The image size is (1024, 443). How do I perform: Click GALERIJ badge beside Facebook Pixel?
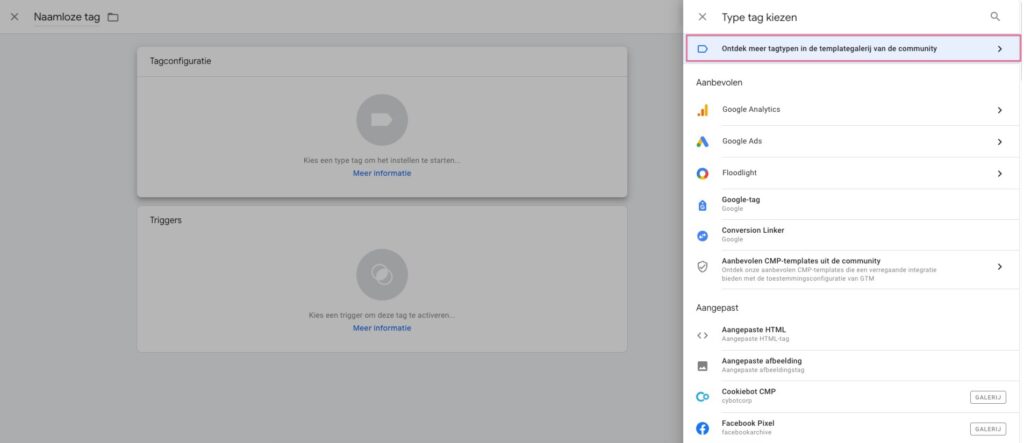click(x=987, y=429)
